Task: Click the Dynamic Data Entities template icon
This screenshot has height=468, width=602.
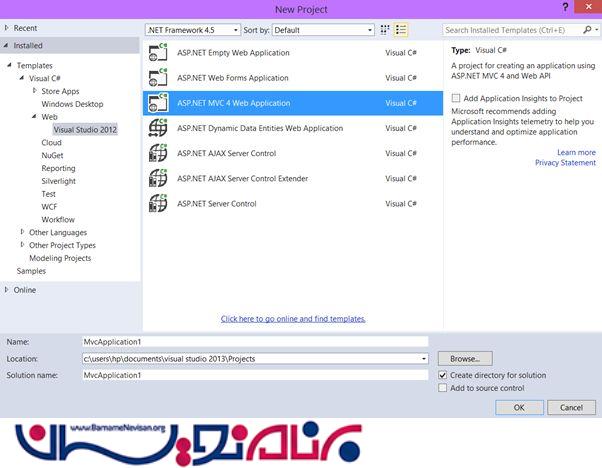Action: click(158, 128)
